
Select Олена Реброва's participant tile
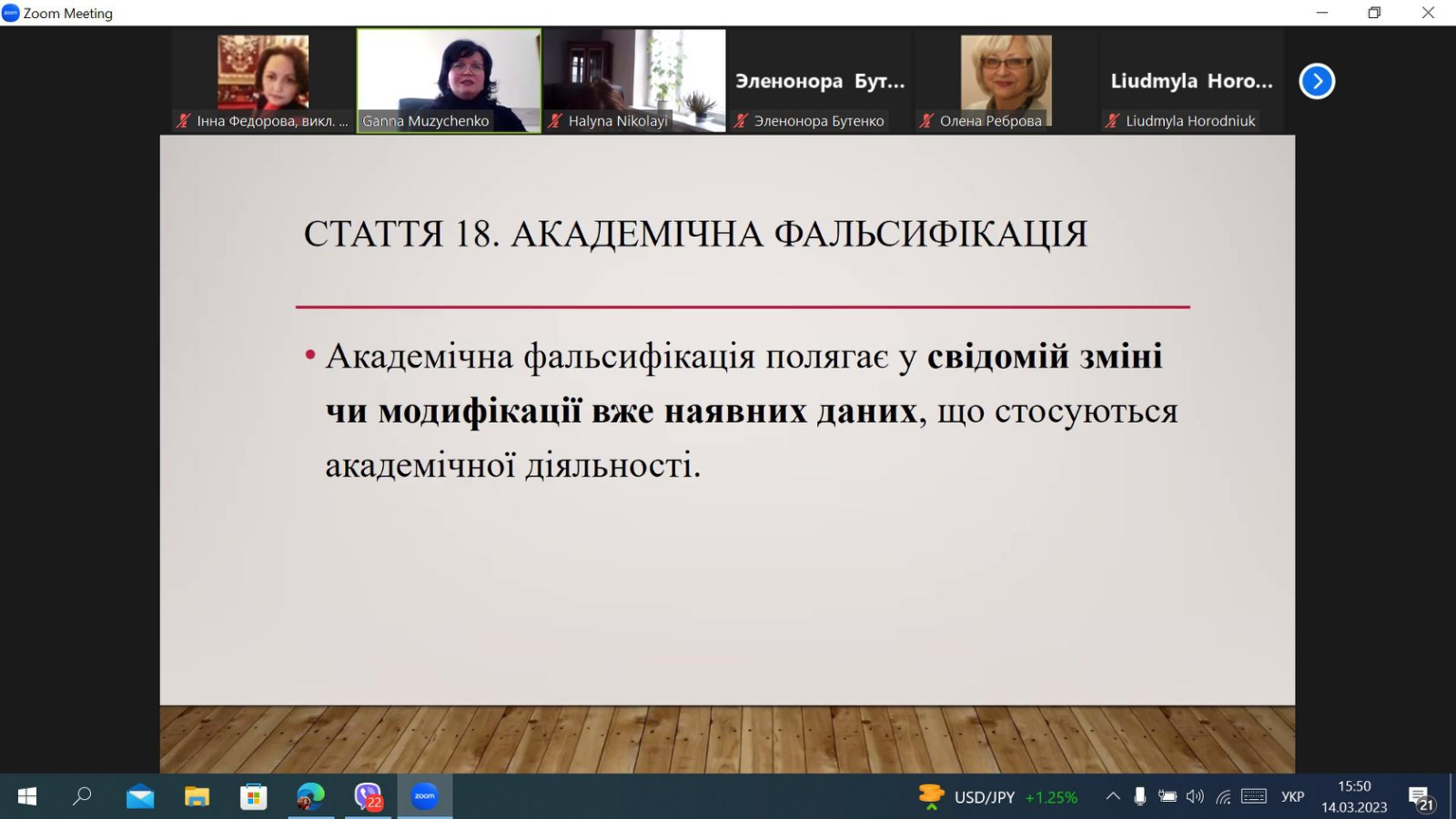pos(1006,80)
